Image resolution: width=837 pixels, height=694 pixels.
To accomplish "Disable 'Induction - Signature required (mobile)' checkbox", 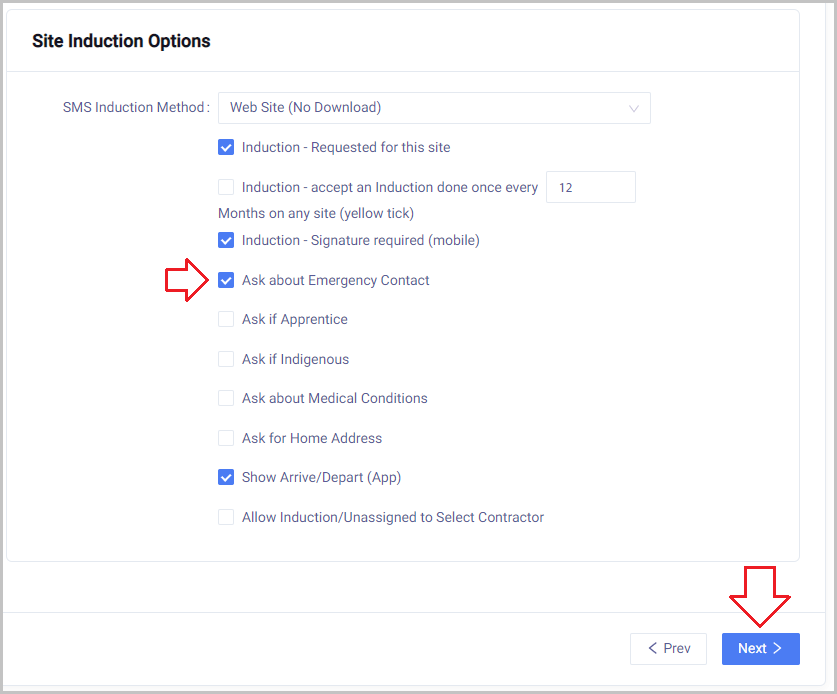I will 226,240.
